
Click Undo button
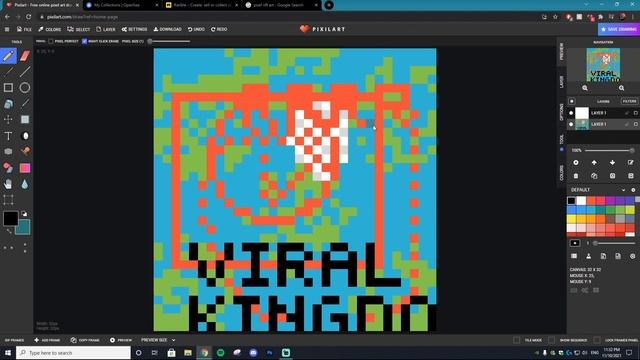(196, 29)
